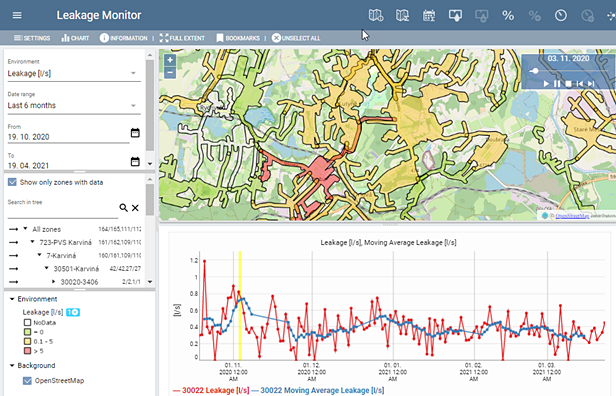Viewport: 616px width, 396px height.
Task: Collapse the Environment legend section
Action: pyautogui.click(x=12, y=299)
